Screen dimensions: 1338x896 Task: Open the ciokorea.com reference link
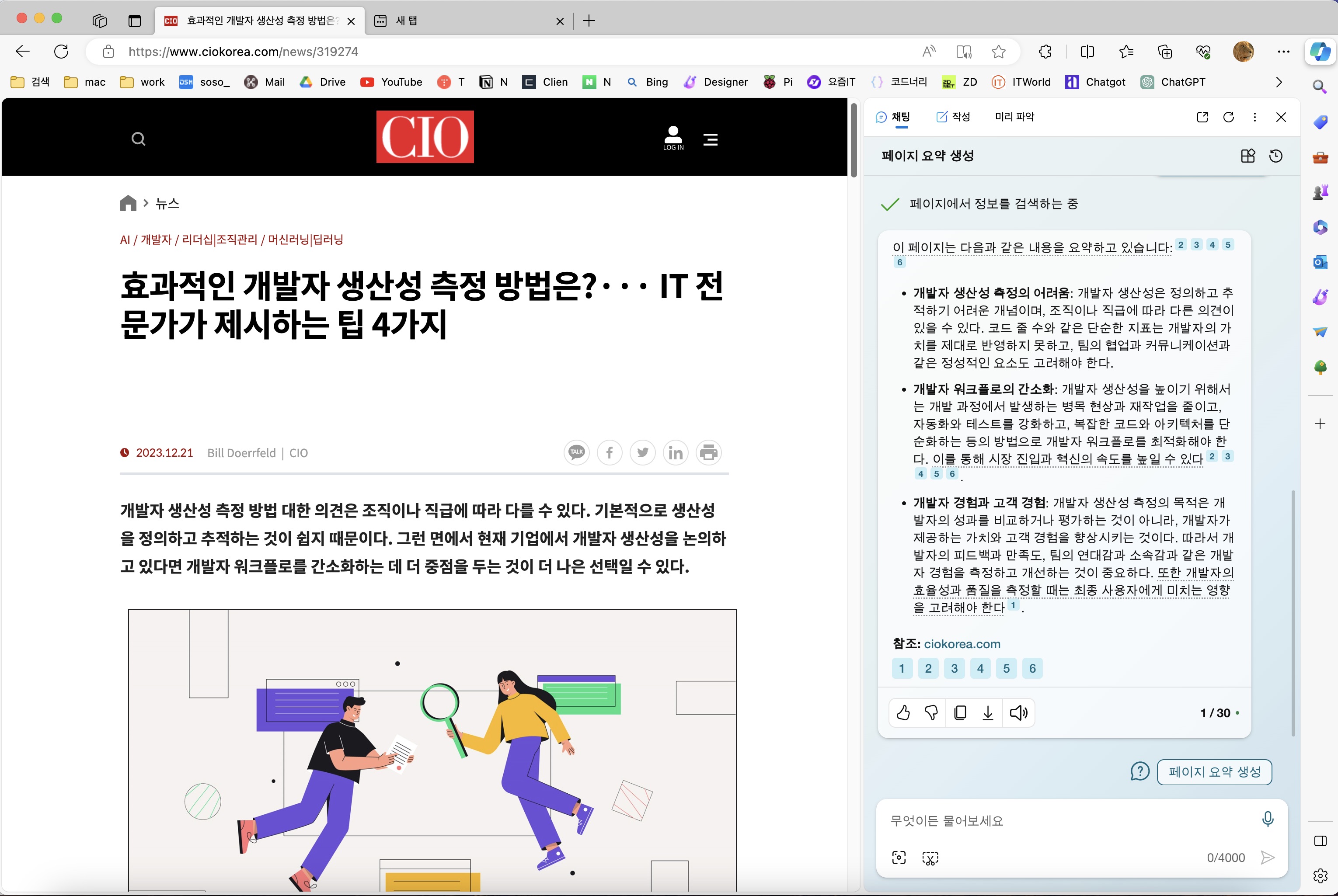(962, 644)
